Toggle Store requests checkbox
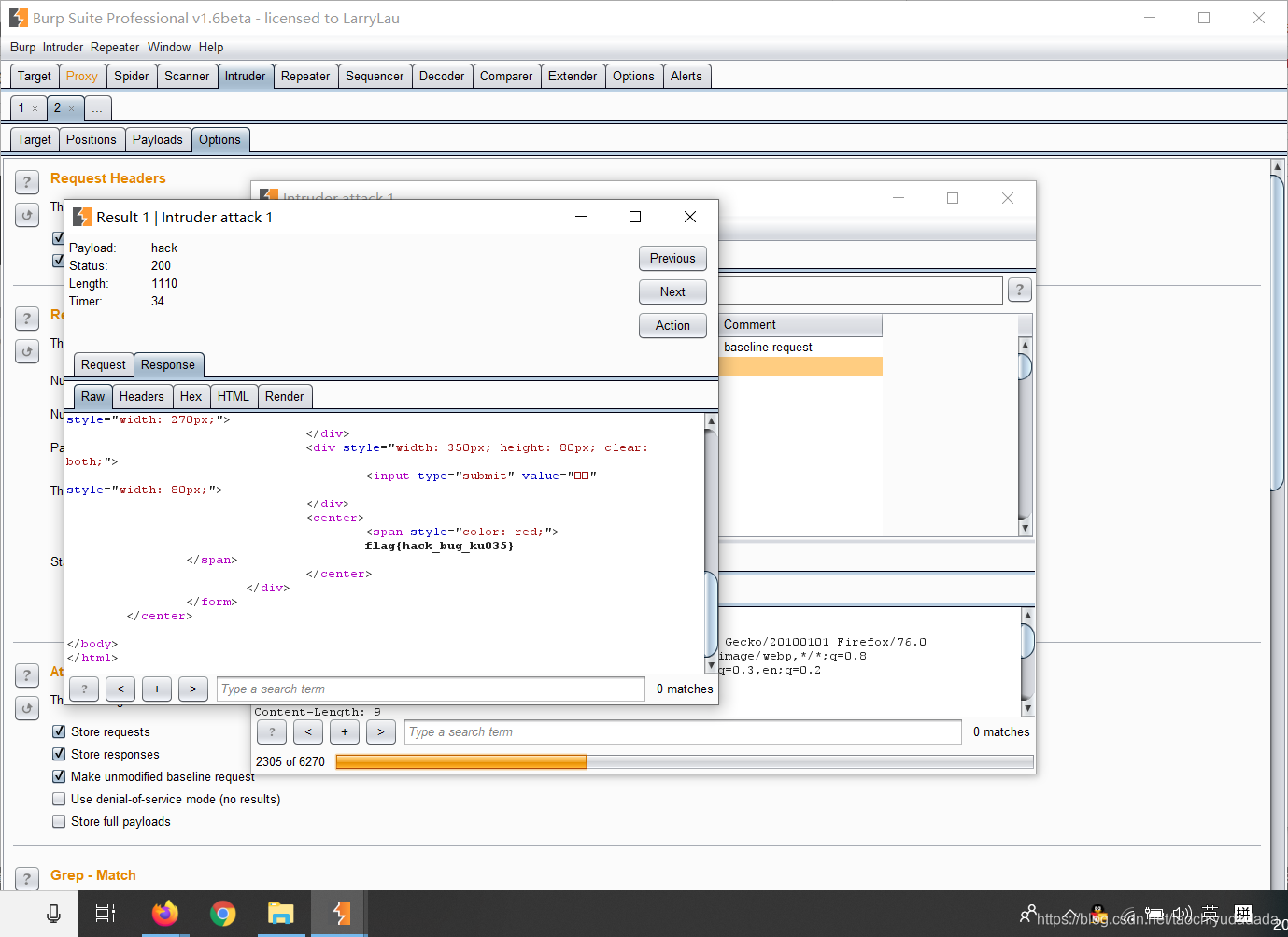Image resolution: width=1288 pixels, height=937 pixels. [x=59, y=731]
